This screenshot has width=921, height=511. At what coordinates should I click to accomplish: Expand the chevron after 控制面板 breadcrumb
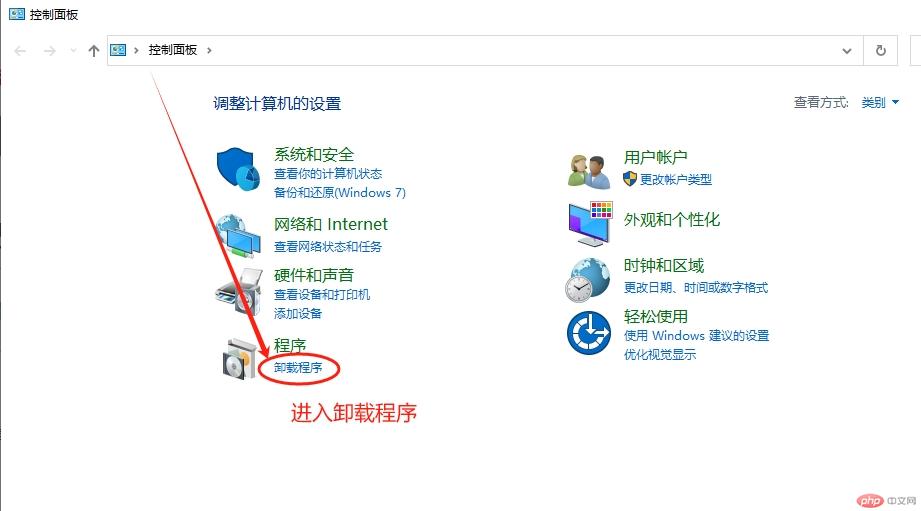(209, 51)
